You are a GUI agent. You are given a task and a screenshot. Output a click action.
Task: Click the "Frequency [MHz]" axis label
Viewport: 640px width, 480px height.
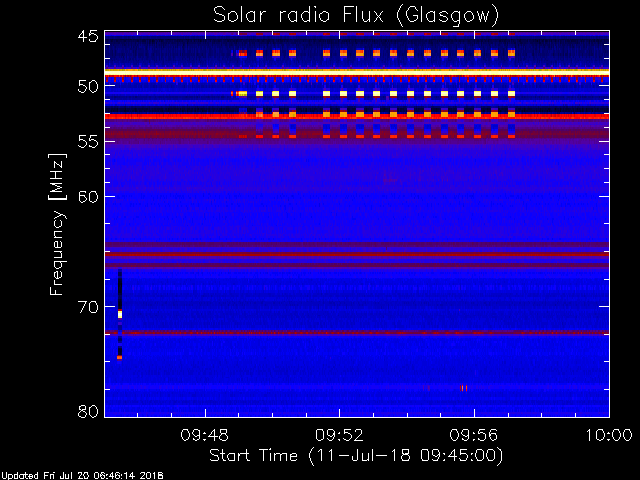click(57, 224)
